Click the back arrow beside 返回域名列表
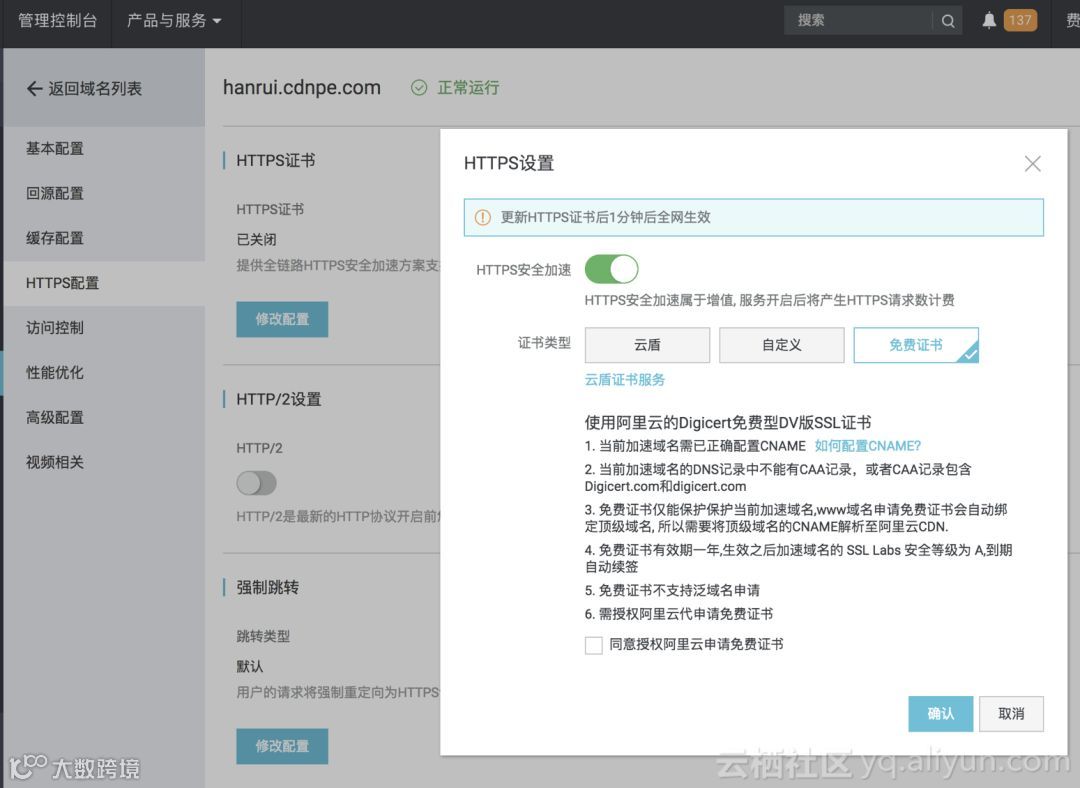Viewport: 1080px width, 788px height. click(34, 88)
